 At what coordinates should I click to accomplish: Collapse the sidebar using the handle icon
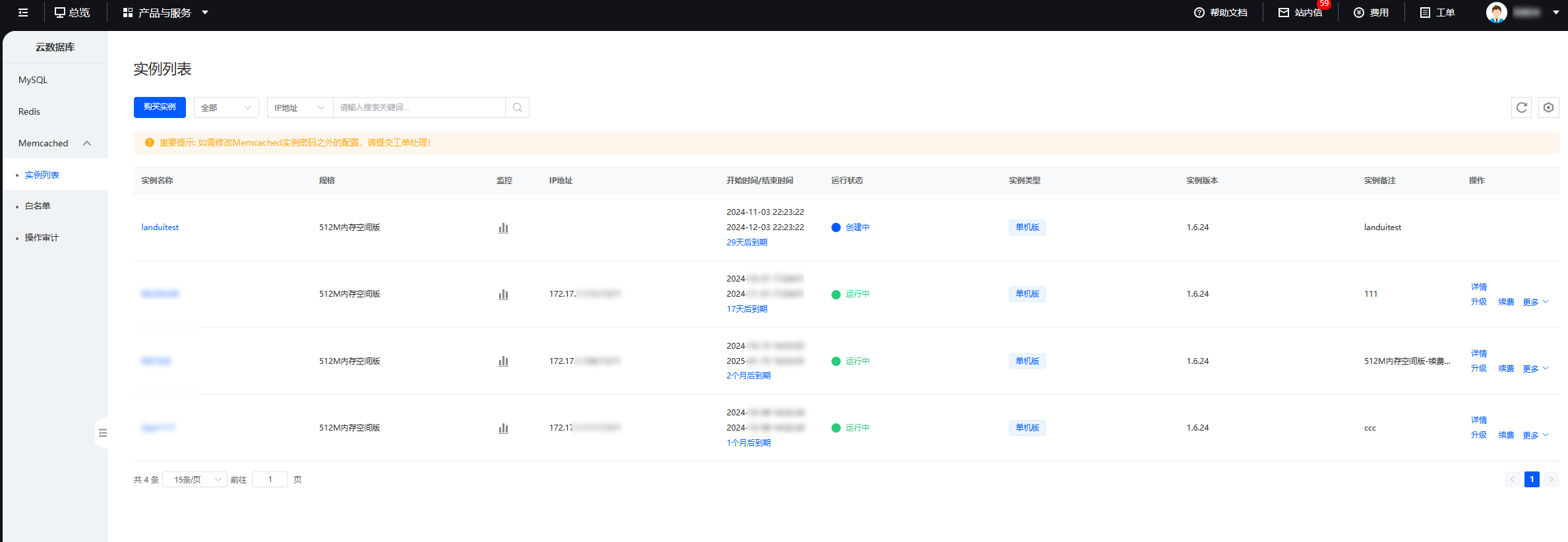point(102,433)
